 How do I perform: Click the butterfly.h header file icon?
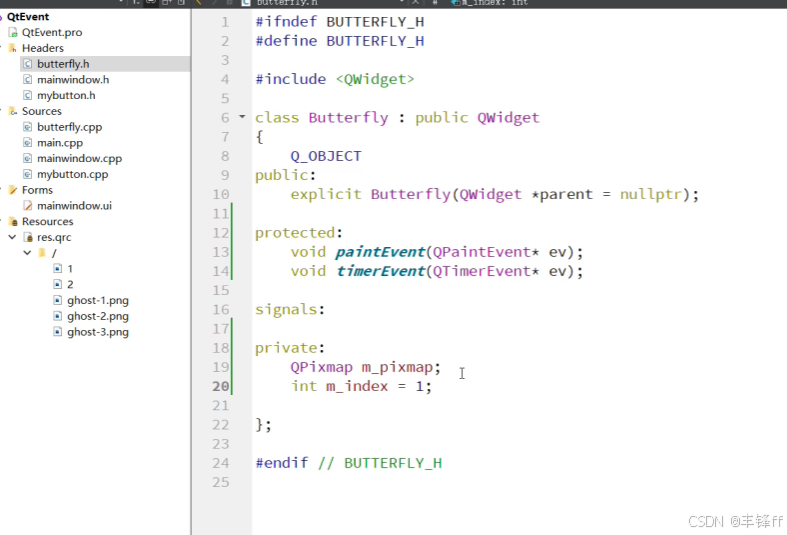coord(28,64)
